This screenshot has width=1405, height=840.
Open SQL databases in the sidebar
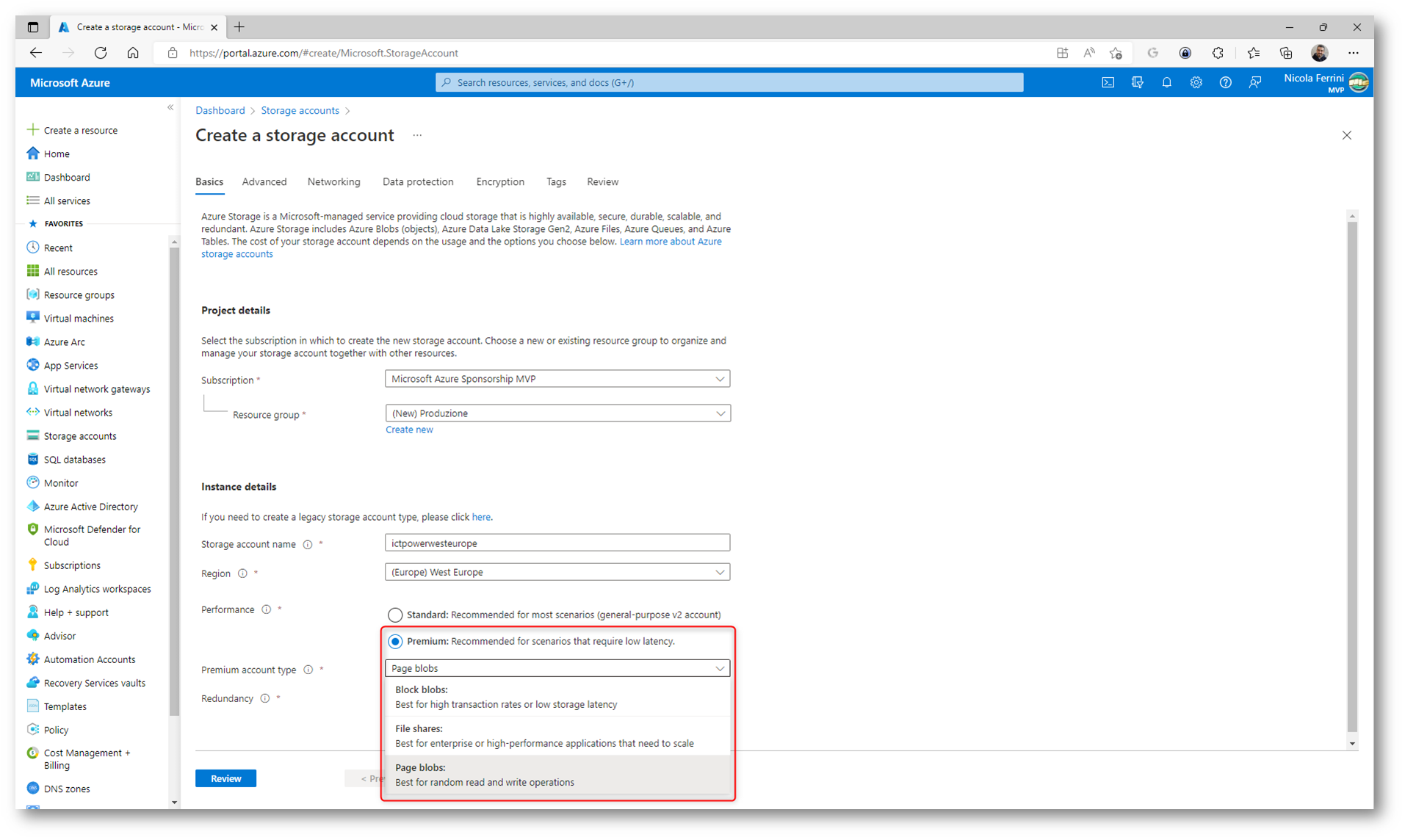(x=74, y=459)
